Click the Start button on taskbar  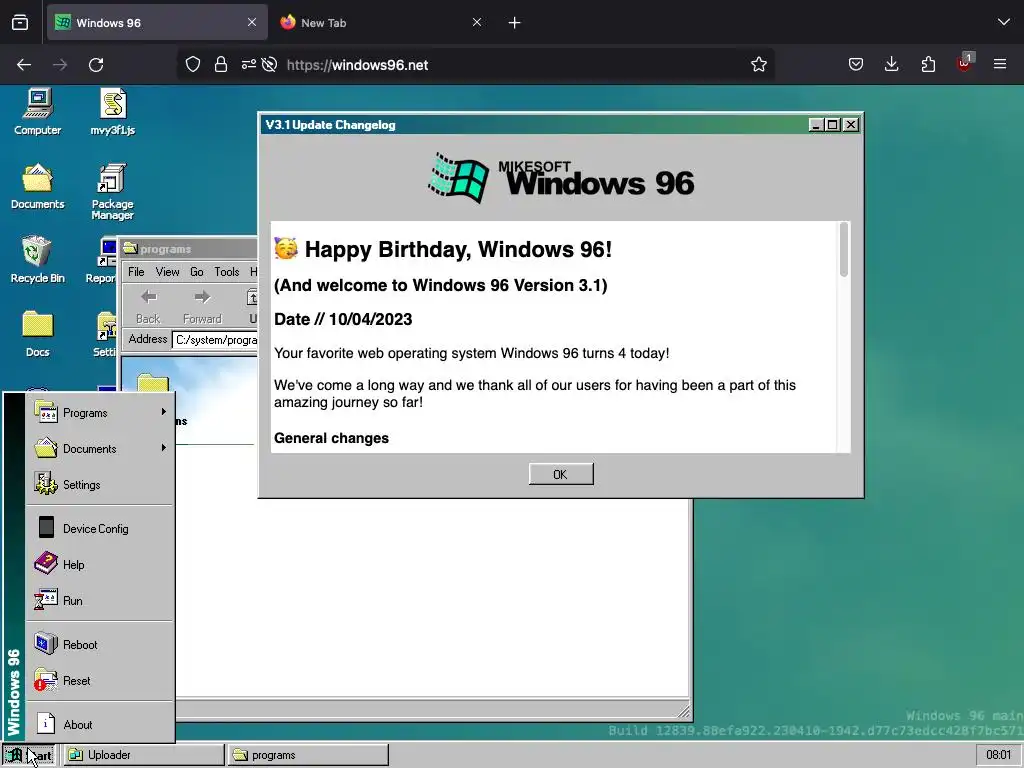(28, 755)
